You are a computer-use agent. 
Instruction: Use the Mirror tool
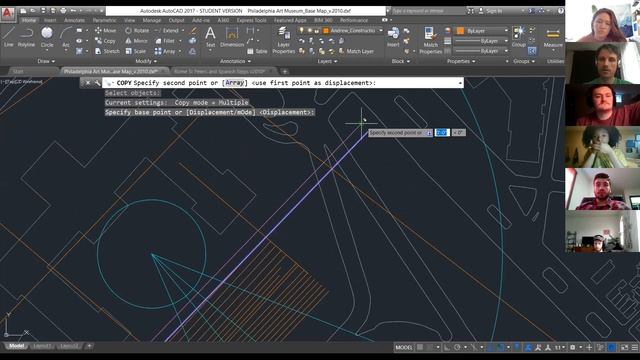(136, 41)
